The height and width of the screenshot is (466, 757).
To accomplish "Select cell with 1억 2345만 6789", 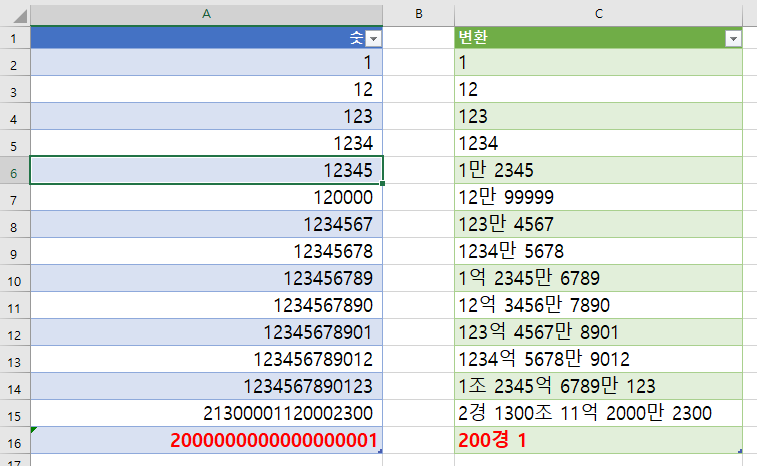I will [x=598, y=278].
